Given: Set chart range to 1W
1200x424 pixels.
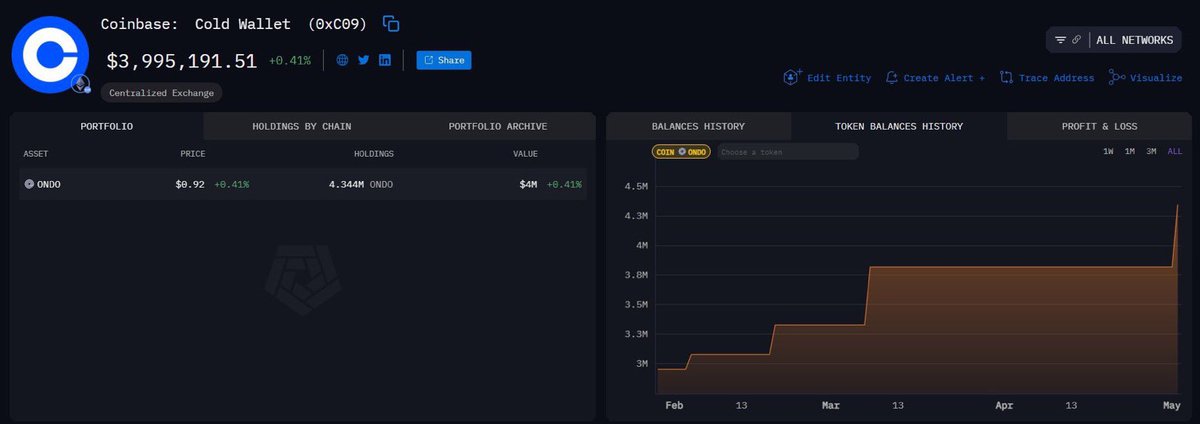Looking at the screenshot, I should (x=1108, y=151).
